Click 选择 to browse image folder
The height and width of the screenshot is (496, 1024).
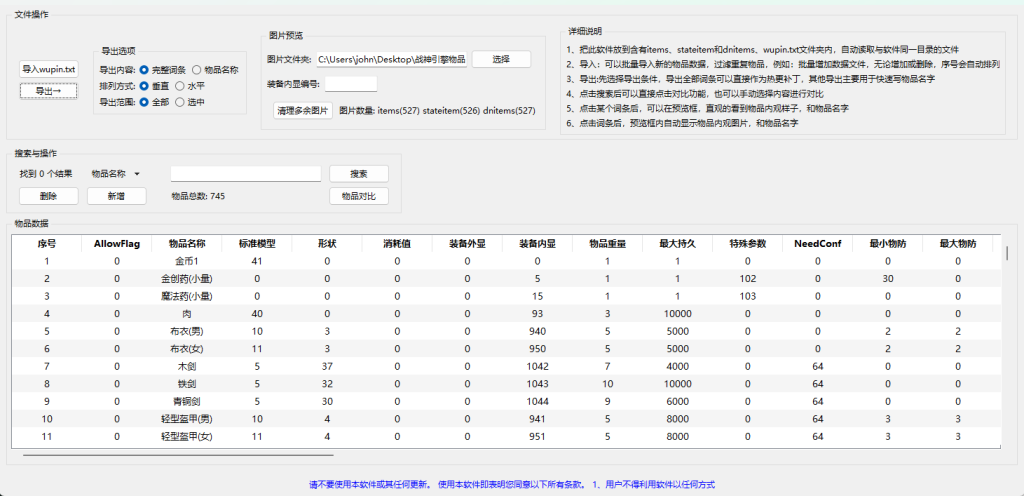point(501,59)
